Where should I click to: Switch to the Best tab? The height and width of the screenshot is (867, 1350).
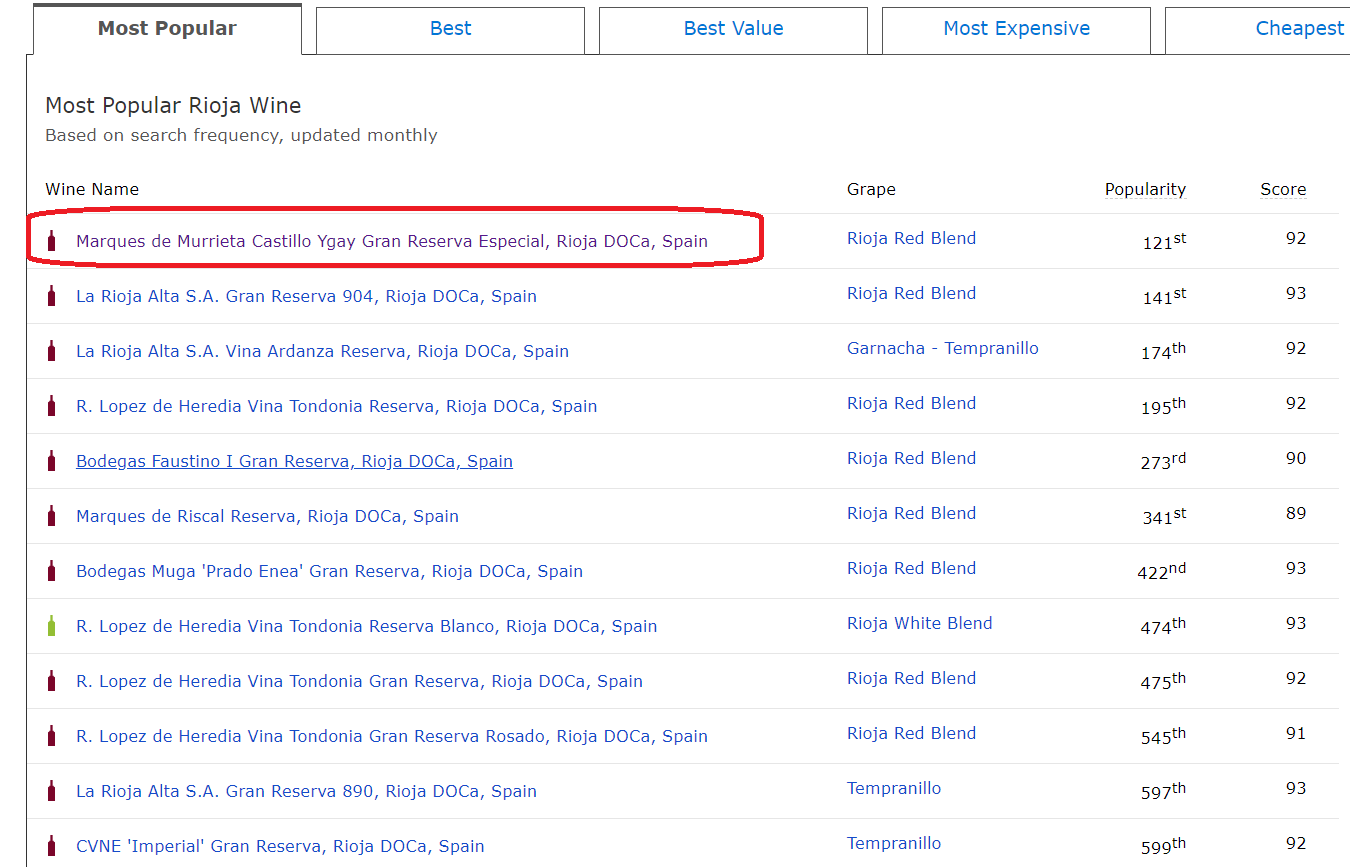pos(450,29)
